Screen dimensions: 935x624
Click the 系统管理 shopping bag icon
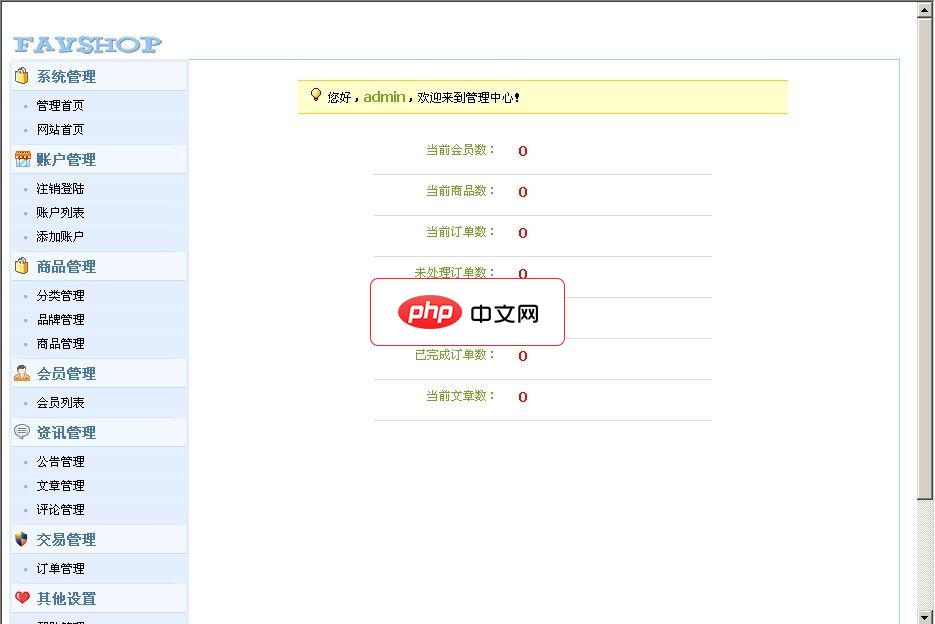20,76
